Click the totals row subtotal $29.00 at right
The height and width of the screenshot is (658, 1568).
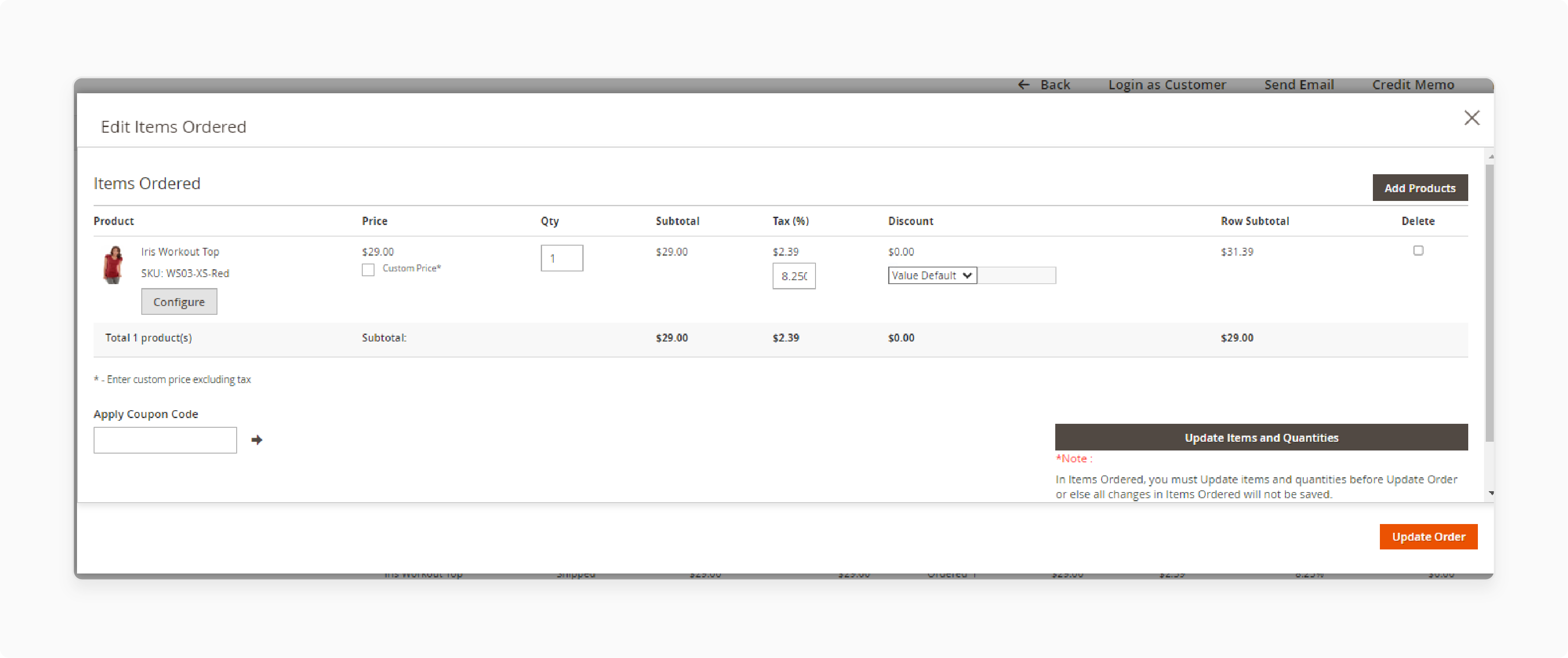click(x=1236, y=338)
